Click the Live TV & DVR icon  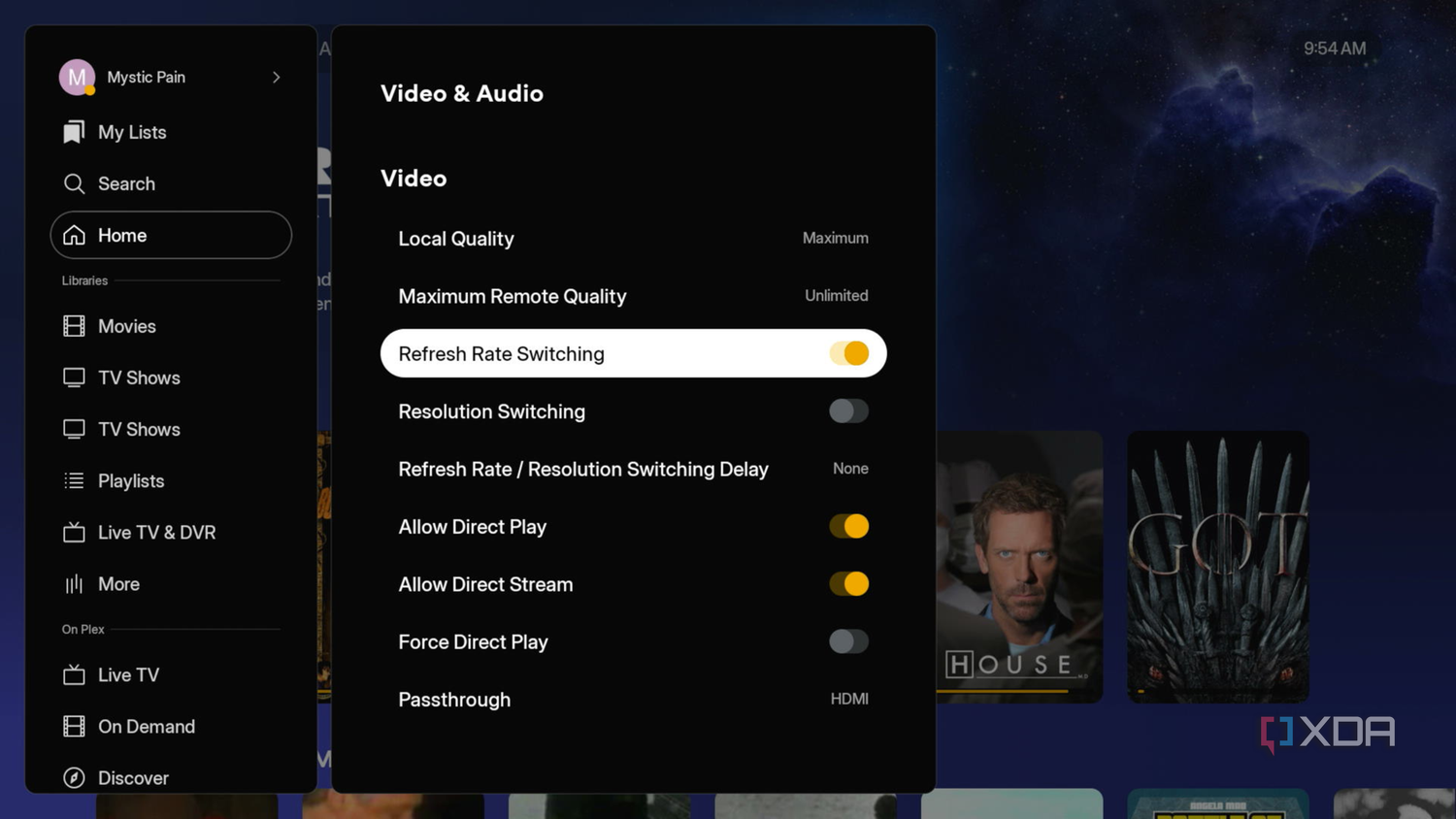(74, 532)
